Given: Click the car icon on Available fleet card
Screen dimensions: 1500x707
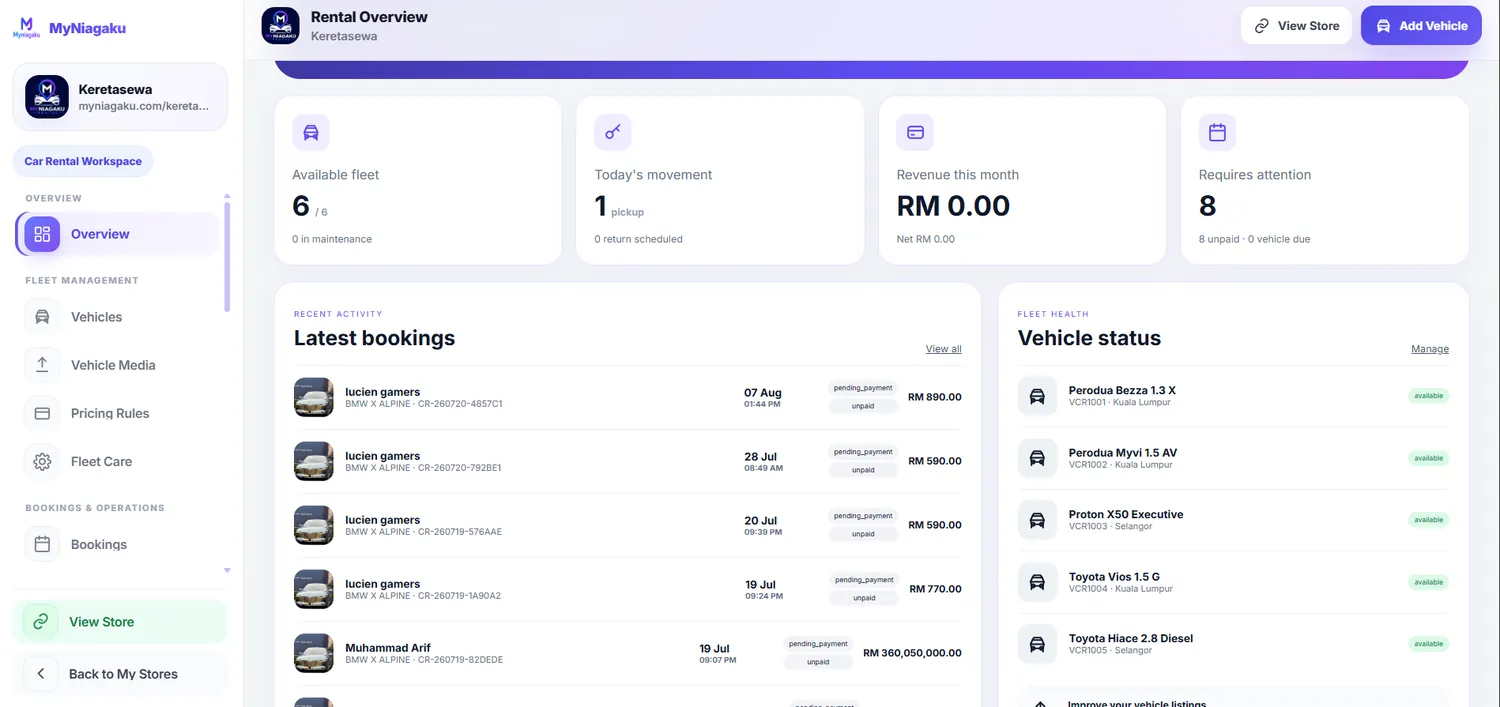Looking at the screenshot, I should click(311, 132).
